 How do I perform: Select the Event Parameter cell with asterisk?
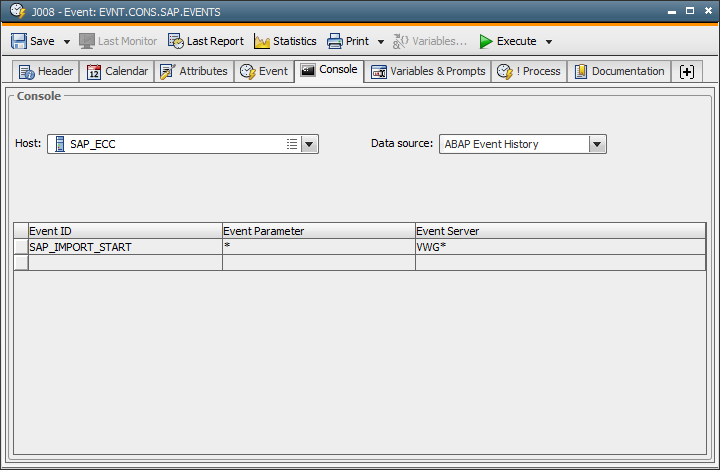[319, 247]
